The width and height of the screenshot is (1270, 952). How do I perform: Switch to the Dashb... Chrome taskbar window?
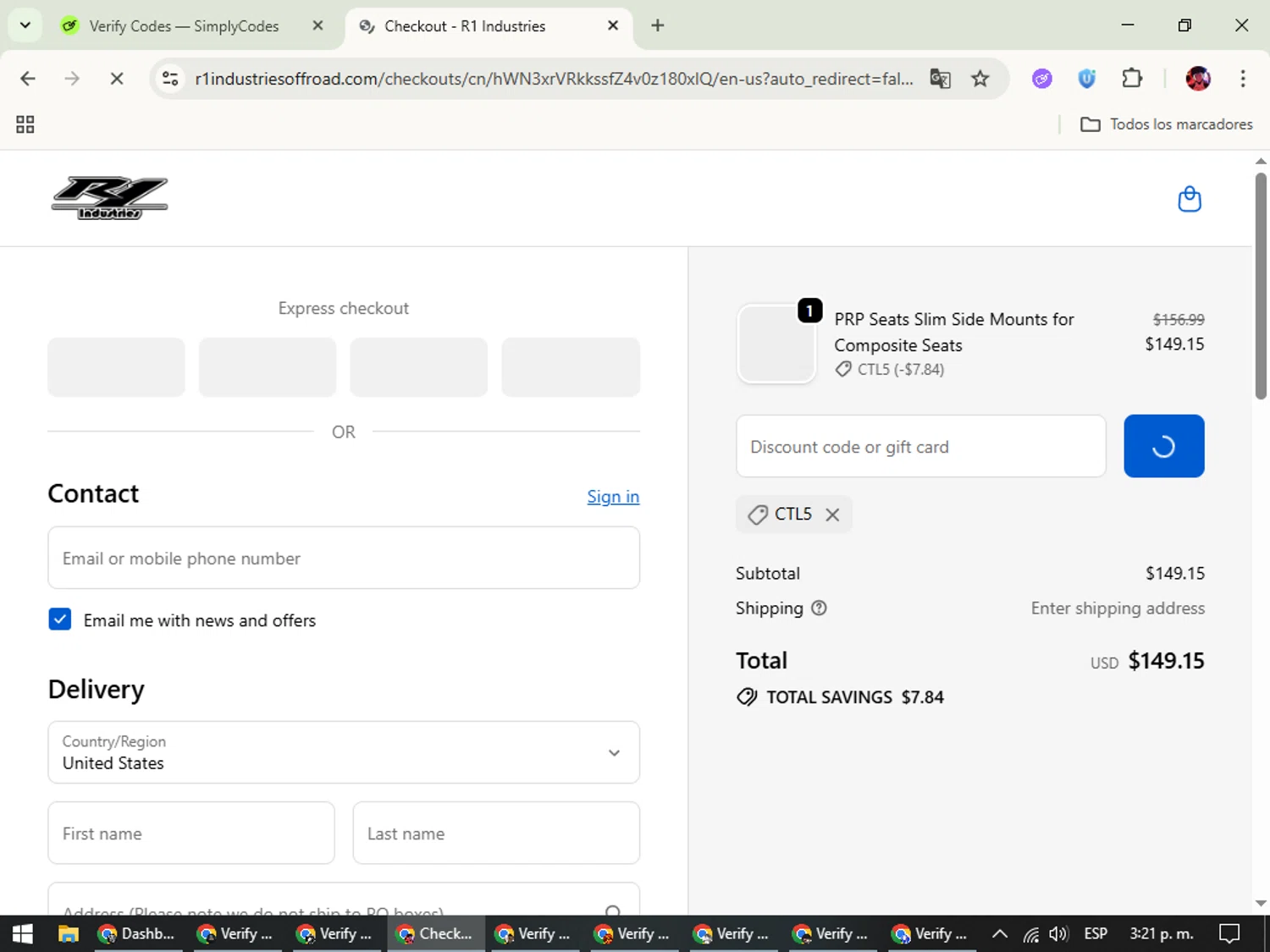pos(137,933)
